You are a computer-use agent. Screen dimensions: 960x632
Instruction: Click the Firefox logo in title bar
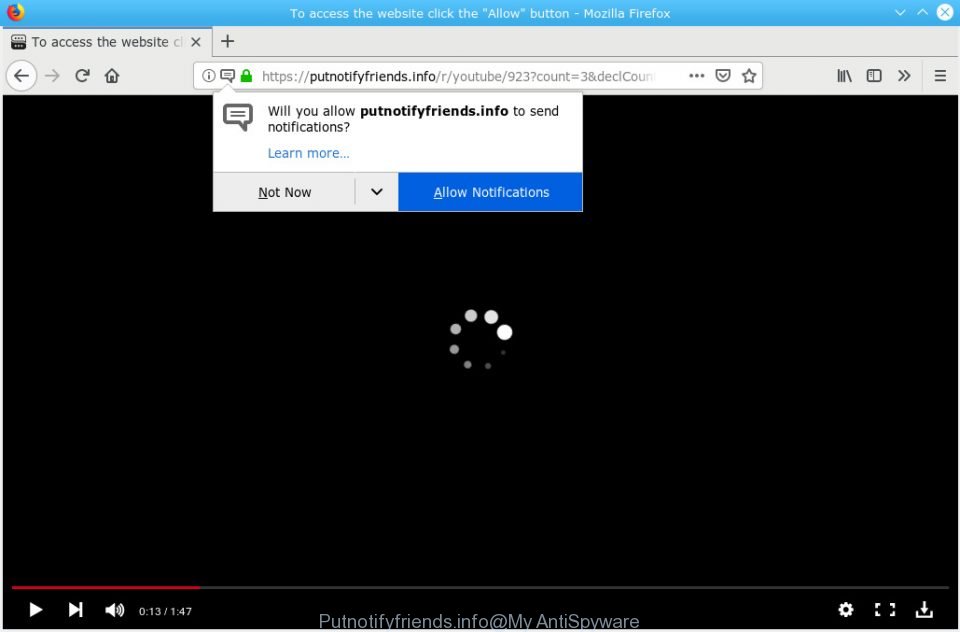tap(15, 12)
